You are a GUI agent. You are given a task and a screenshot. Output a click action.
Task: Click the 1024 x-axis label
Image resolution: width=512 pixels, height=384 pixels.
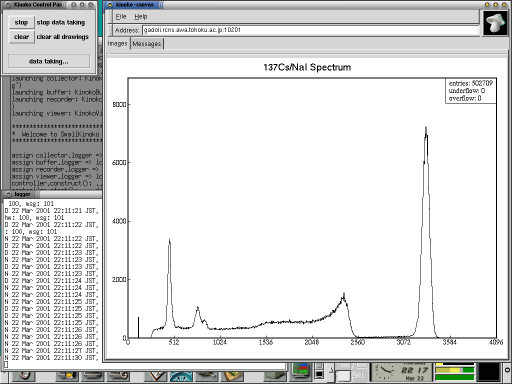[220, 342]
